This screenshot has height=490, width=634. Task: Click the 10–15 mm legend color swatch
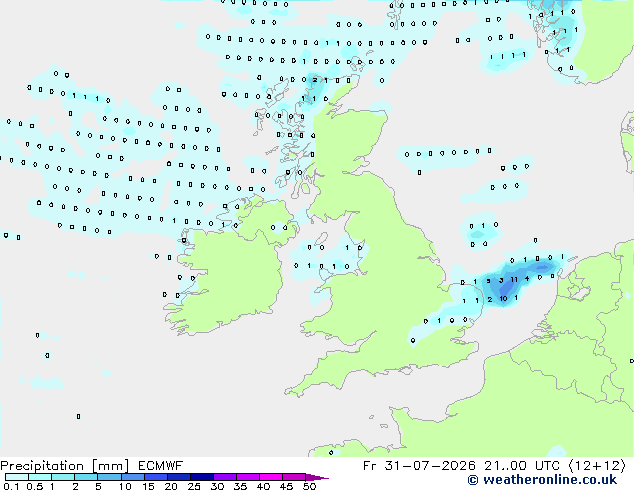132,477
